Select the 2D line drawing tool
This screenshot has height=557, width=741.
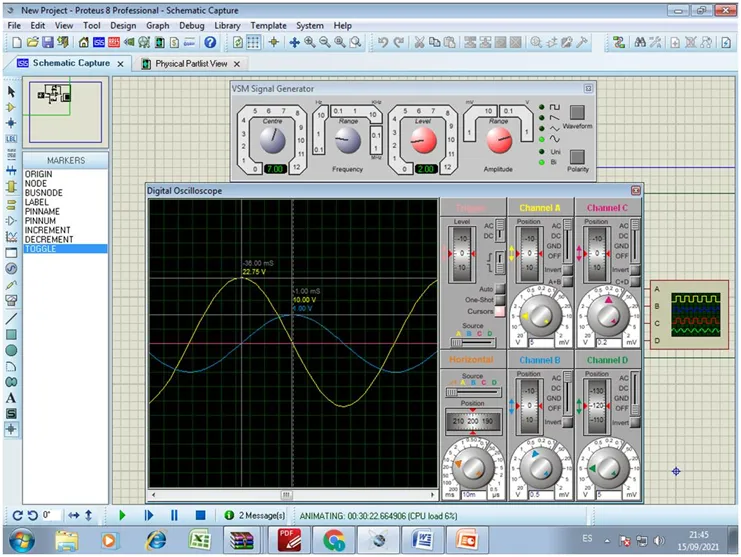(x=11, y=319)
